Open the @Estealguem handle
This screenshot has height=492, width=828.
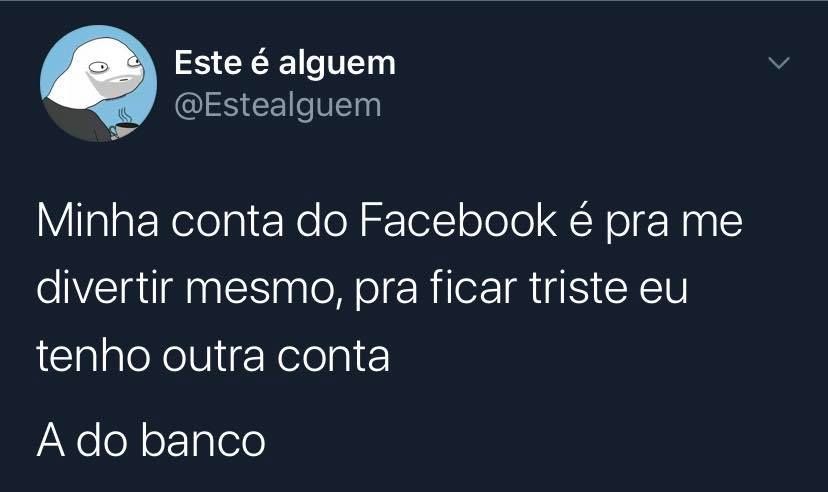tap(278, 106)
